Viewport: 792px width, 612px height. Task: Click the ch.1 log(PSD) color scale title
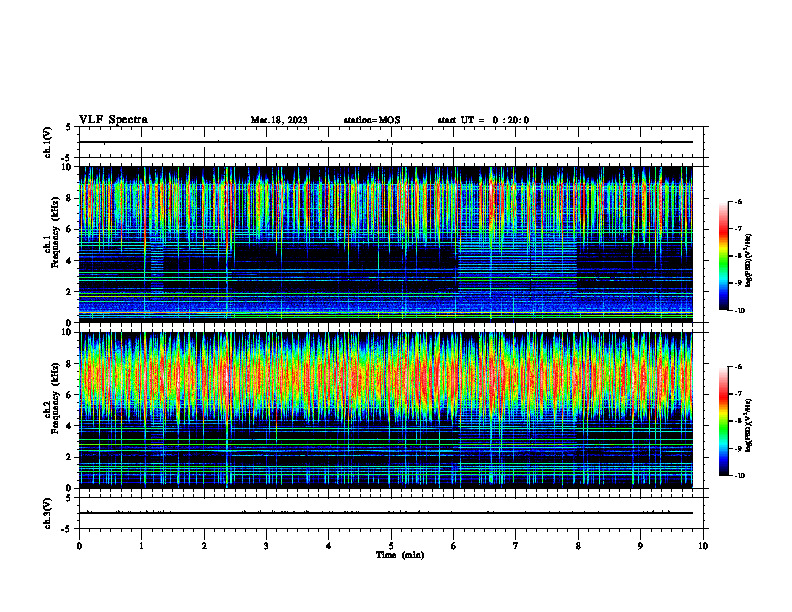[x=749, y=261]
